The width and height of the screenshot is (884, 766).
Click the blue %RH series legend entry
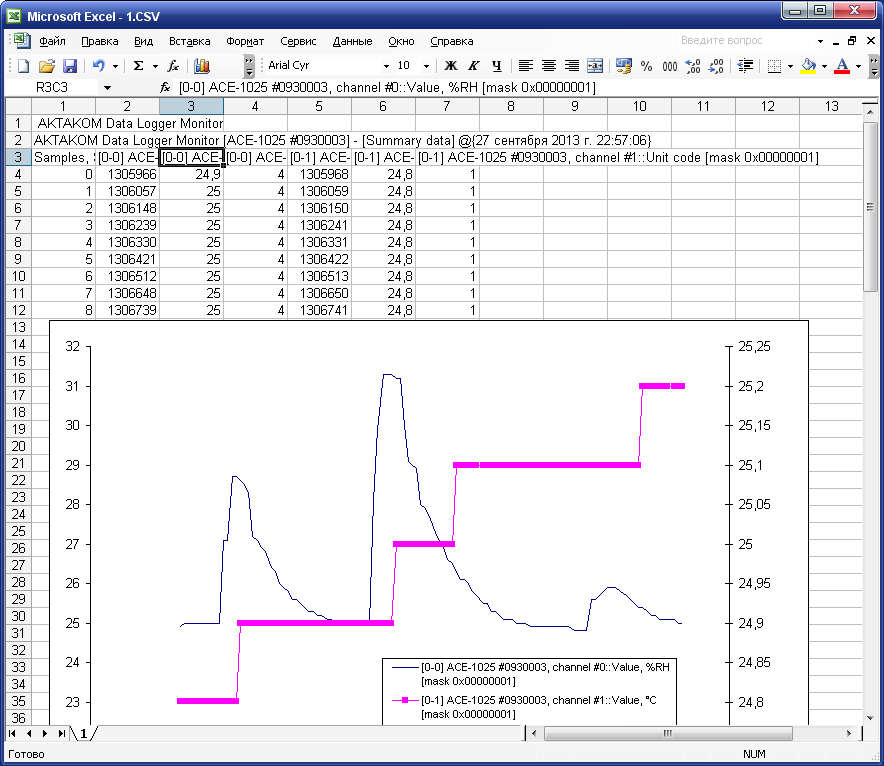pos(531,674)
